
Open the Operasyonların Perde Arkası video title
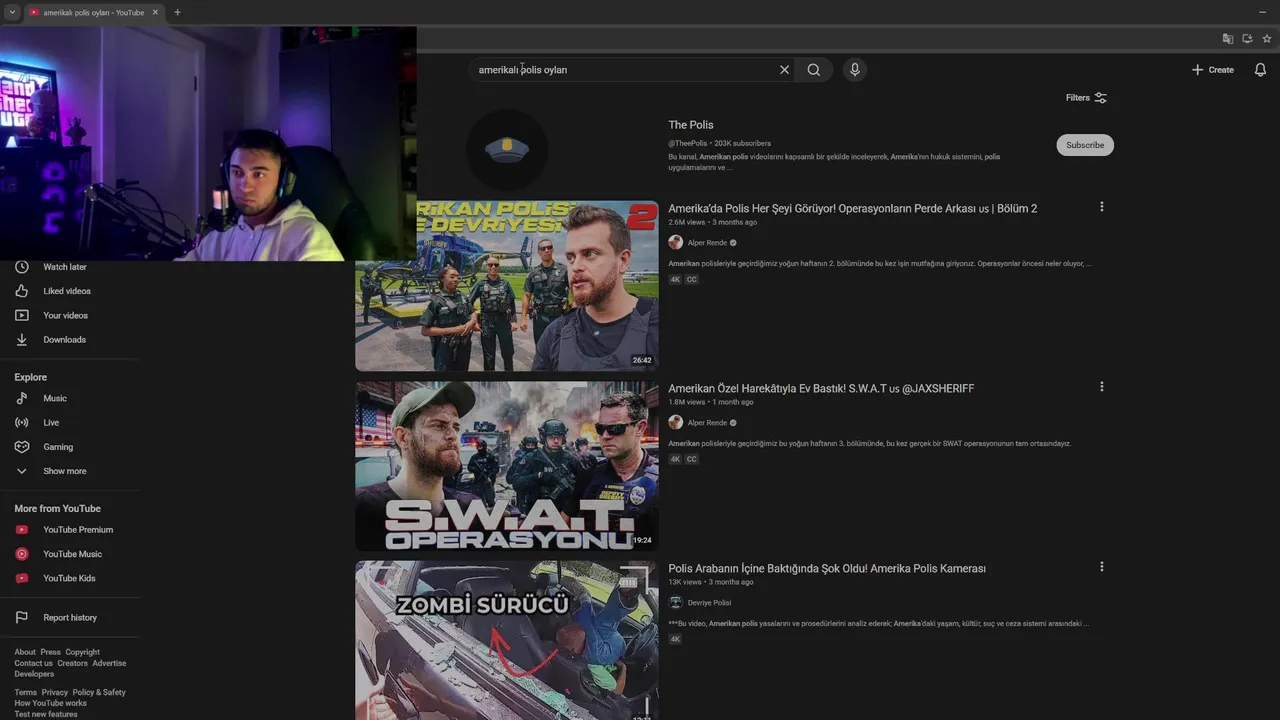(853, 208)
